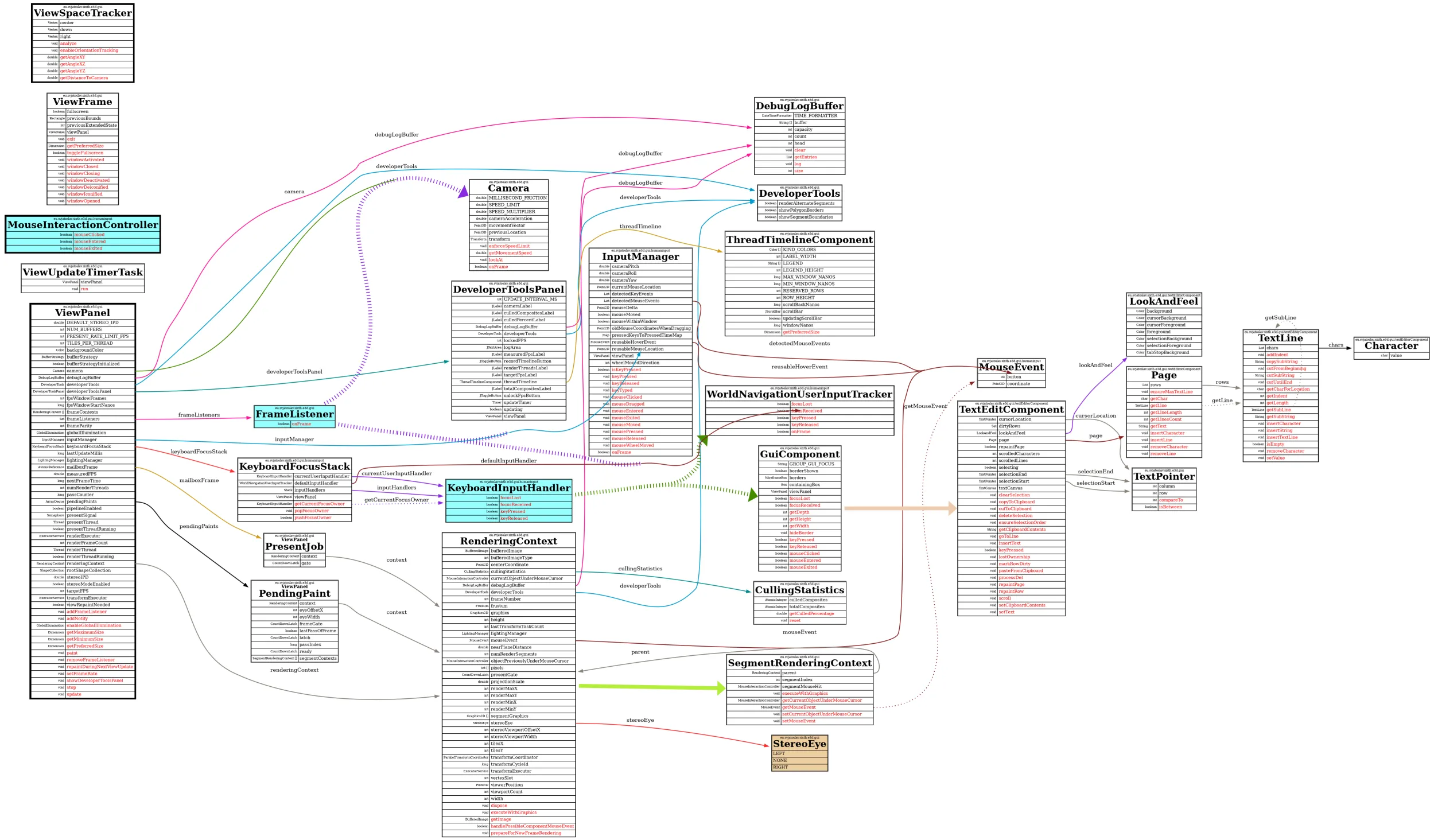
Task: Select the keyboardFocusStack edge label
Action: click(x=199, y=452)
